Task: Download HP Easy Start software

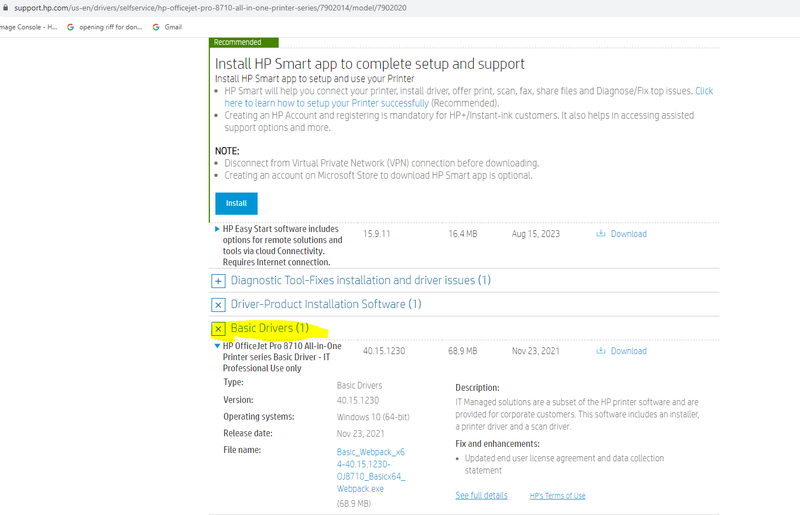Action: [629, 234]
